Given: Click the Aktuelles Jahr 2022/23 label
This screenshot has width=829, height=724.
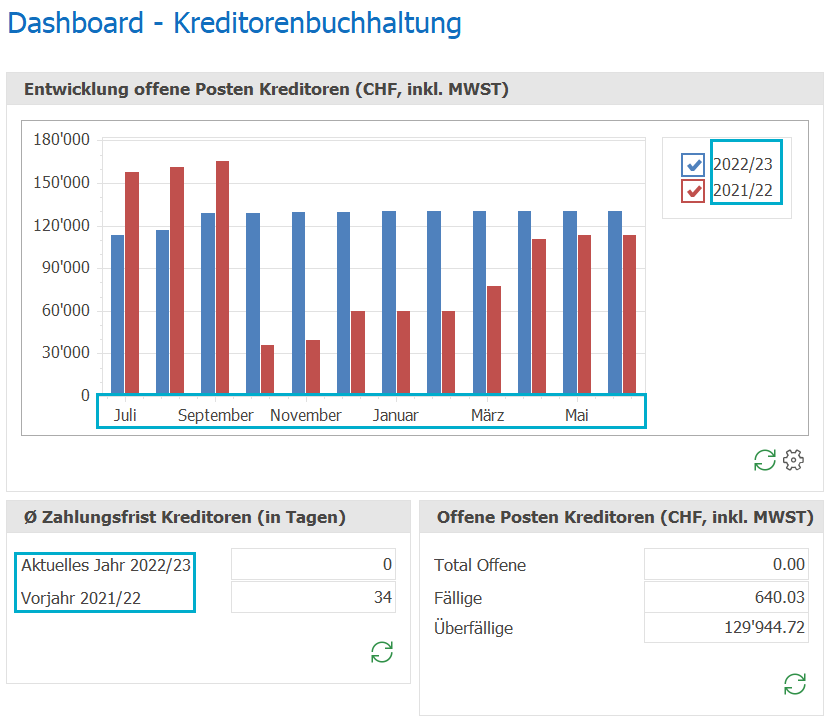Looking at the screenshot, I should coord(106,565).
